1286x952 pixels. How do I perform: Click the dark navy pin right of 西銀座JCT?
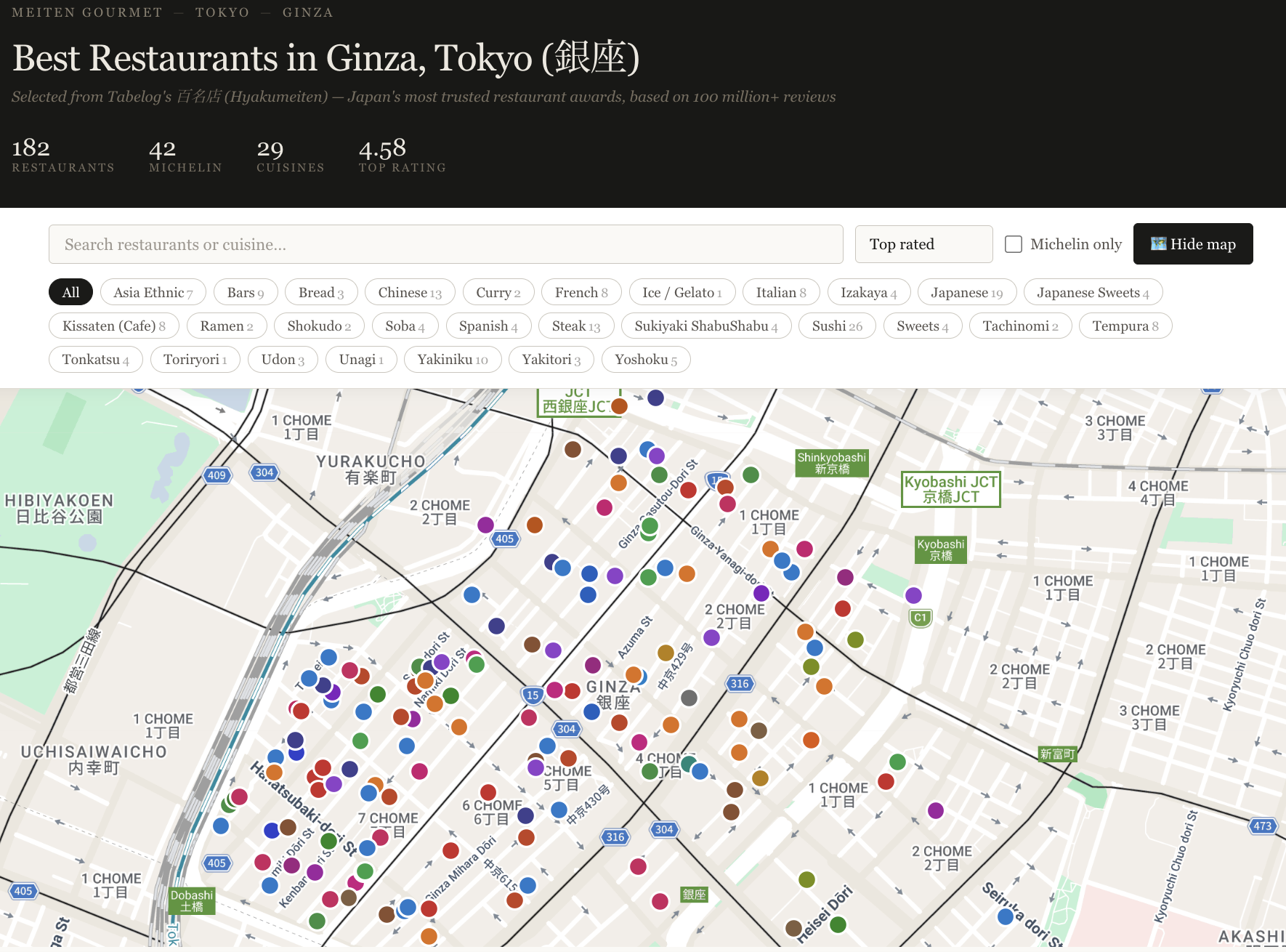tap(655, 398)
